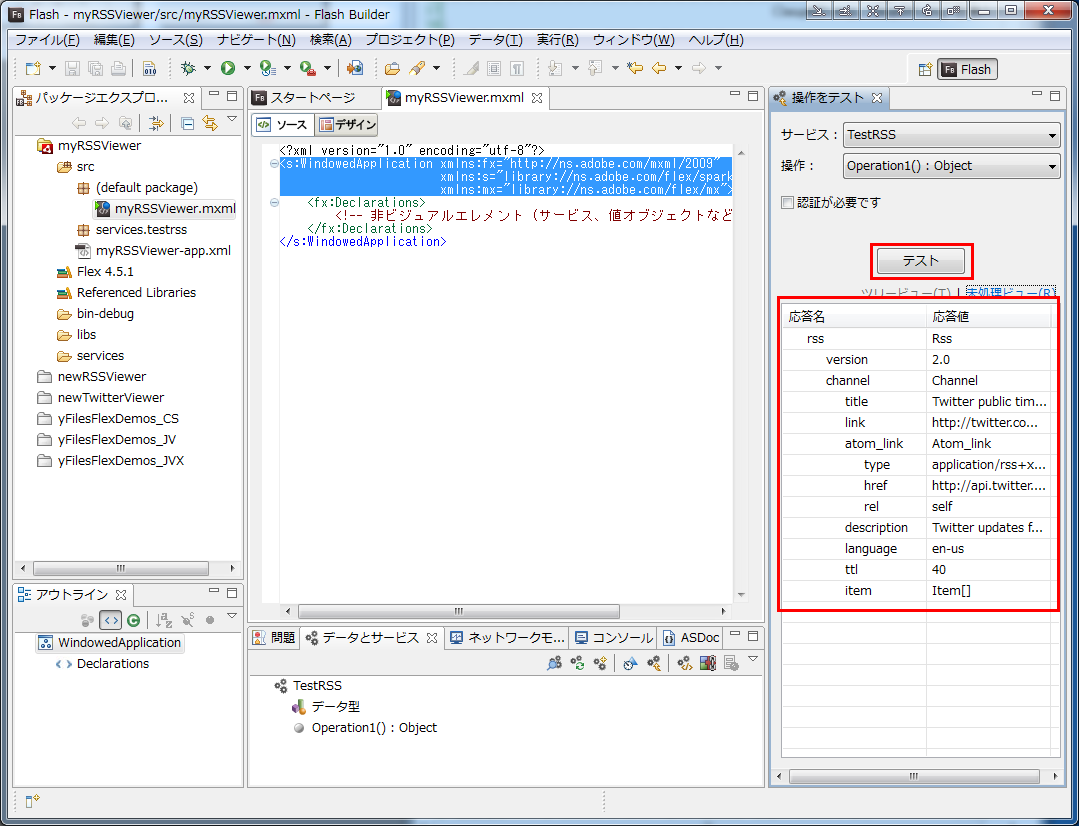This screenshot has width=1079, height=826.
Task: Open Outline view menu triangle
Action: coord(232,616)
